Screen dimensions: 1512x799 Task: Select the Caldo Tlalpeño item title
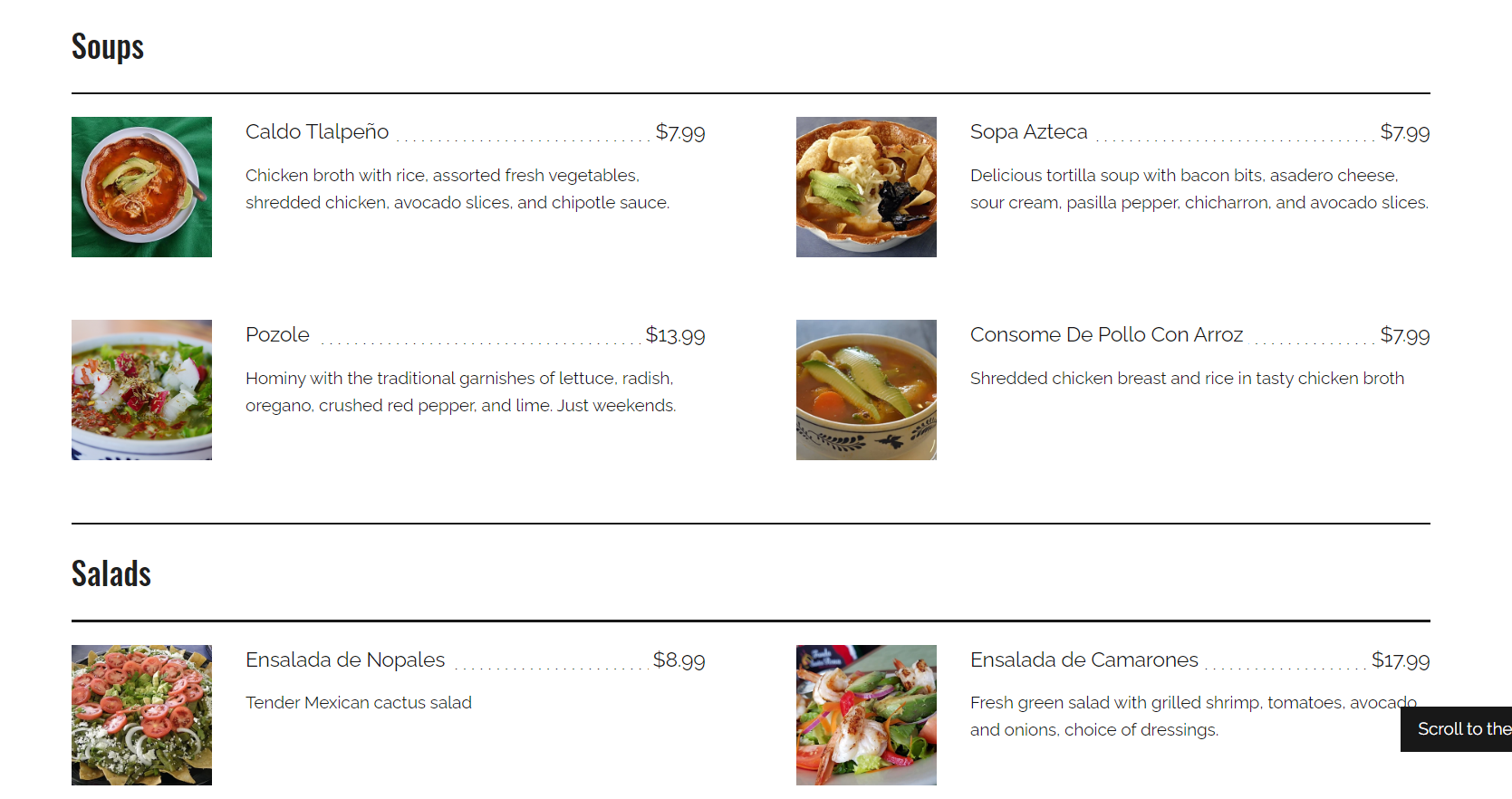pyautogui.click(x=317, y=132)
